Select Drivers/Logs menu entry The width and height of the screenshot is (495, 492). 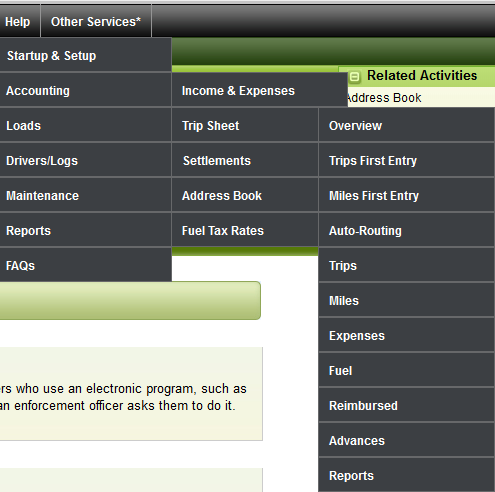click(86, 160)
